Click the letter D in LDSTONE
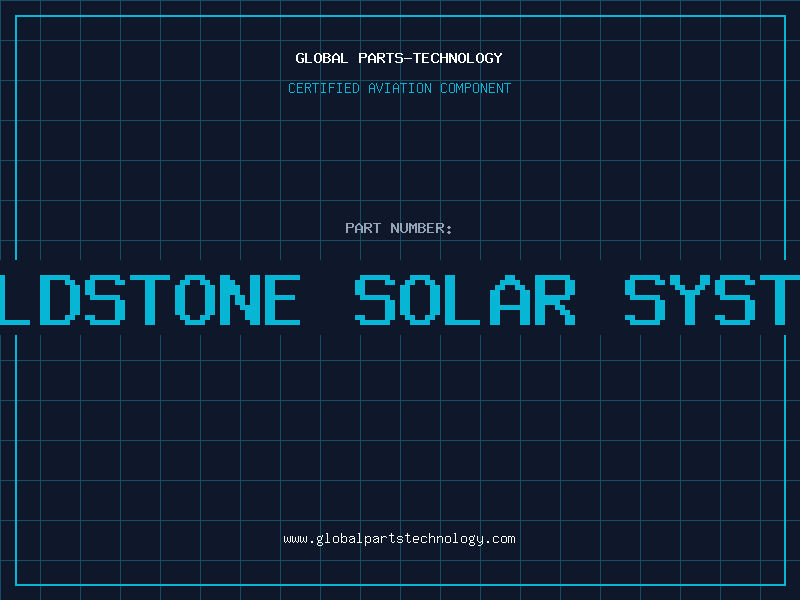800x600 pixels. 59,298
